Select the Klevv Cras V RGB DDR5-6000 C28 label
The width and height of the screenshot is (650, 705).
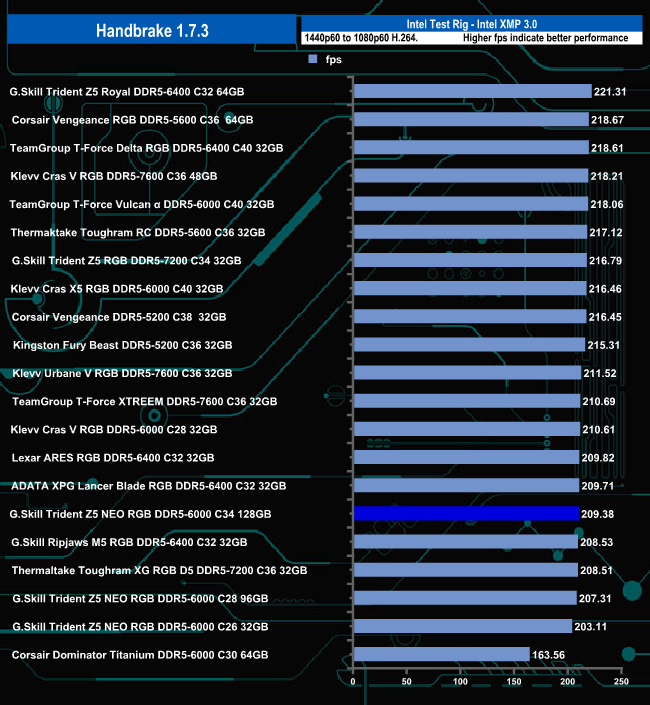114,430
